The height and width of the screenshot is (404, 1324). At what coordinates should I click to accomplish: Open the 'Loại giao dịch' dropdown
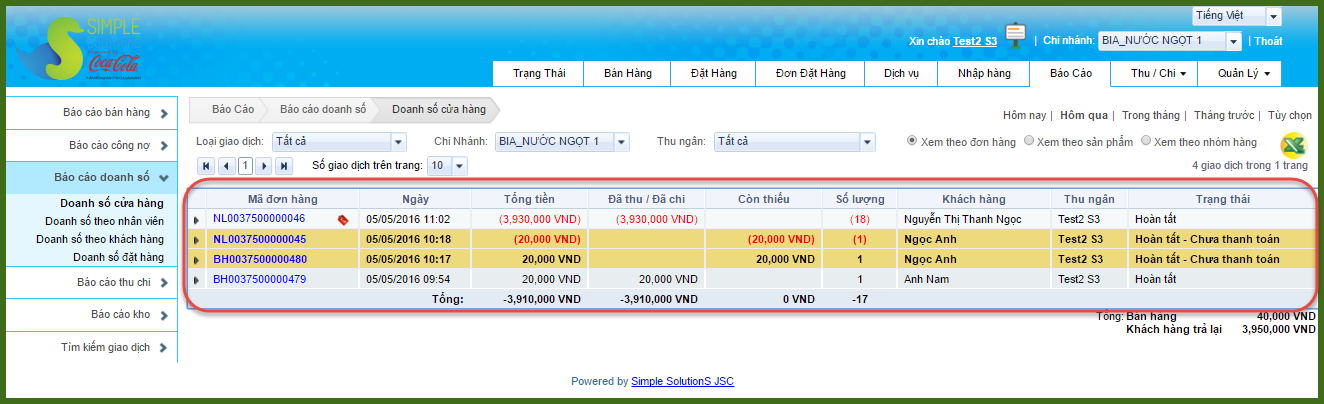pyautogui.click(x=399, y=142)
